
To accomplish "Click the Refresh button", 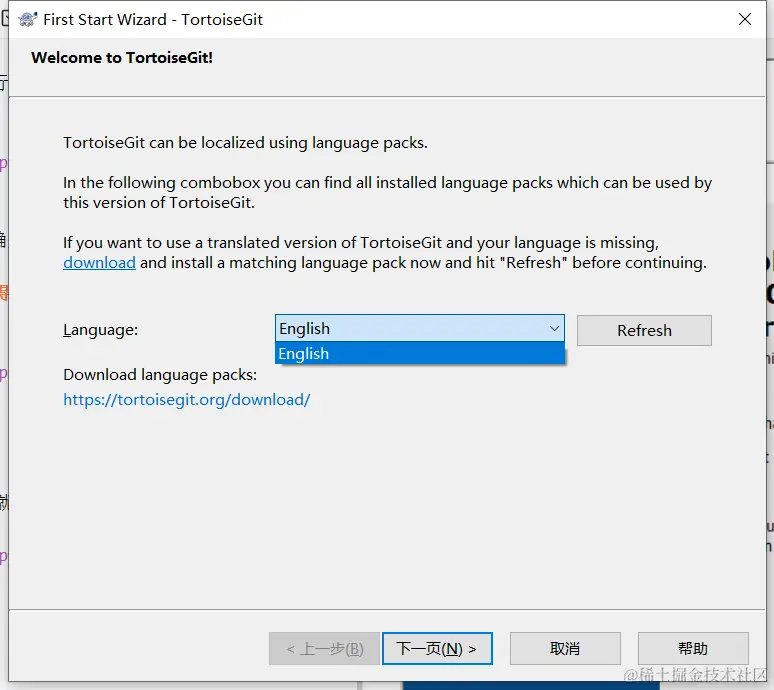I will point(644,330).
